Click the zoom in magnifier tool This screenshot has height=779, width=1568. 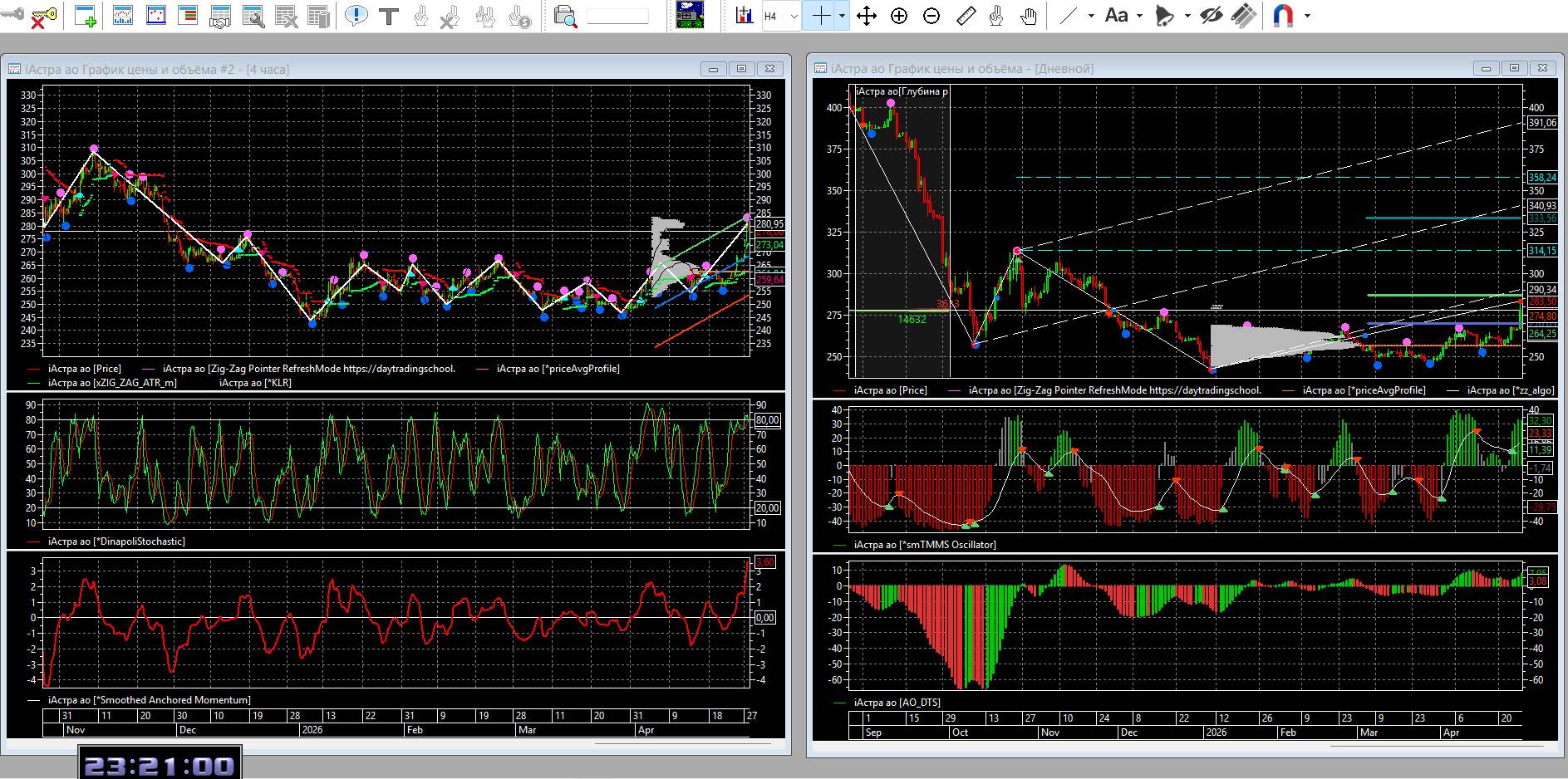point(899,16)
